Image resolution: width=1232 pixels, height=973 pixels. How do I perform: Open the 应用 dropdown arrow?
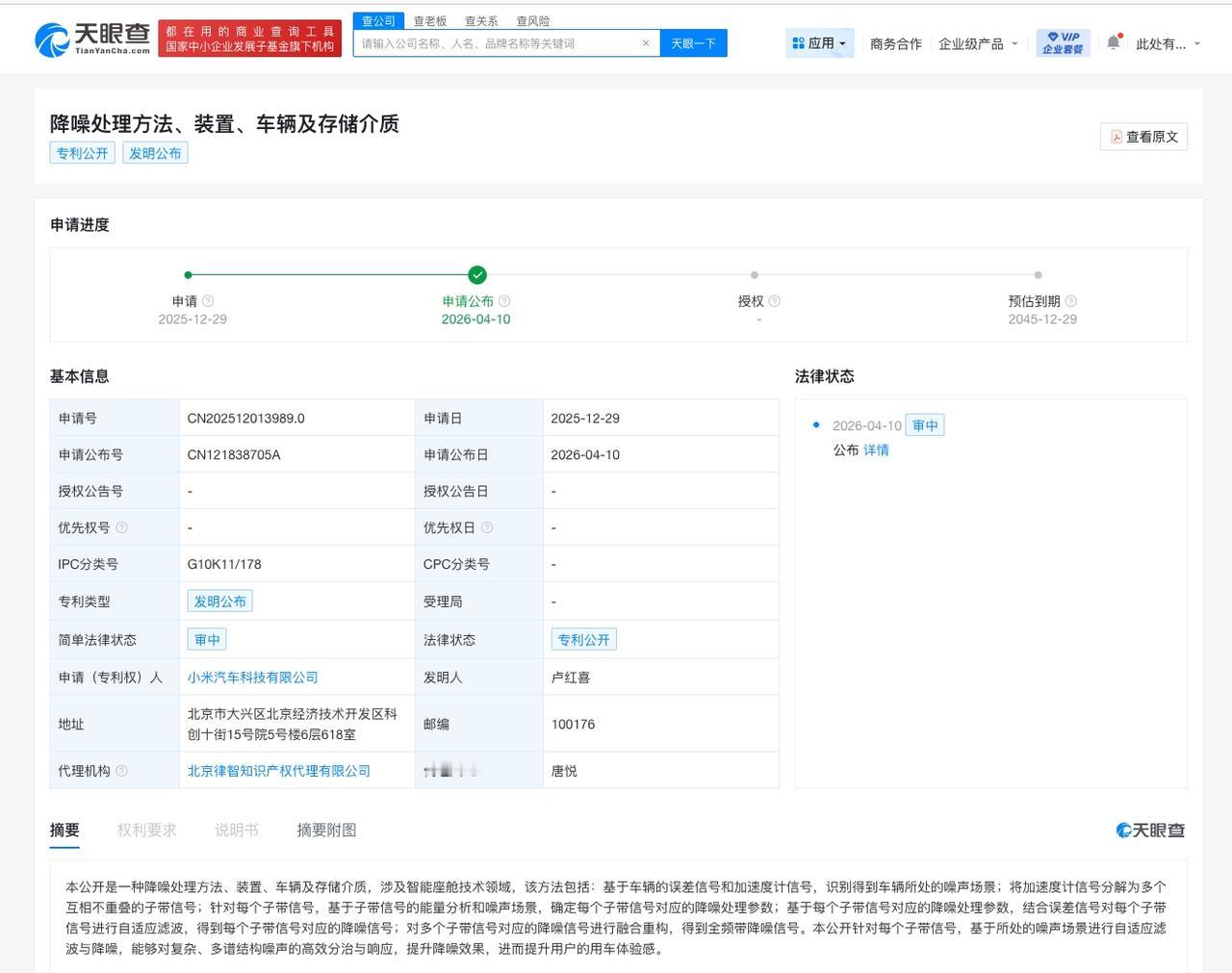point(840,42)
